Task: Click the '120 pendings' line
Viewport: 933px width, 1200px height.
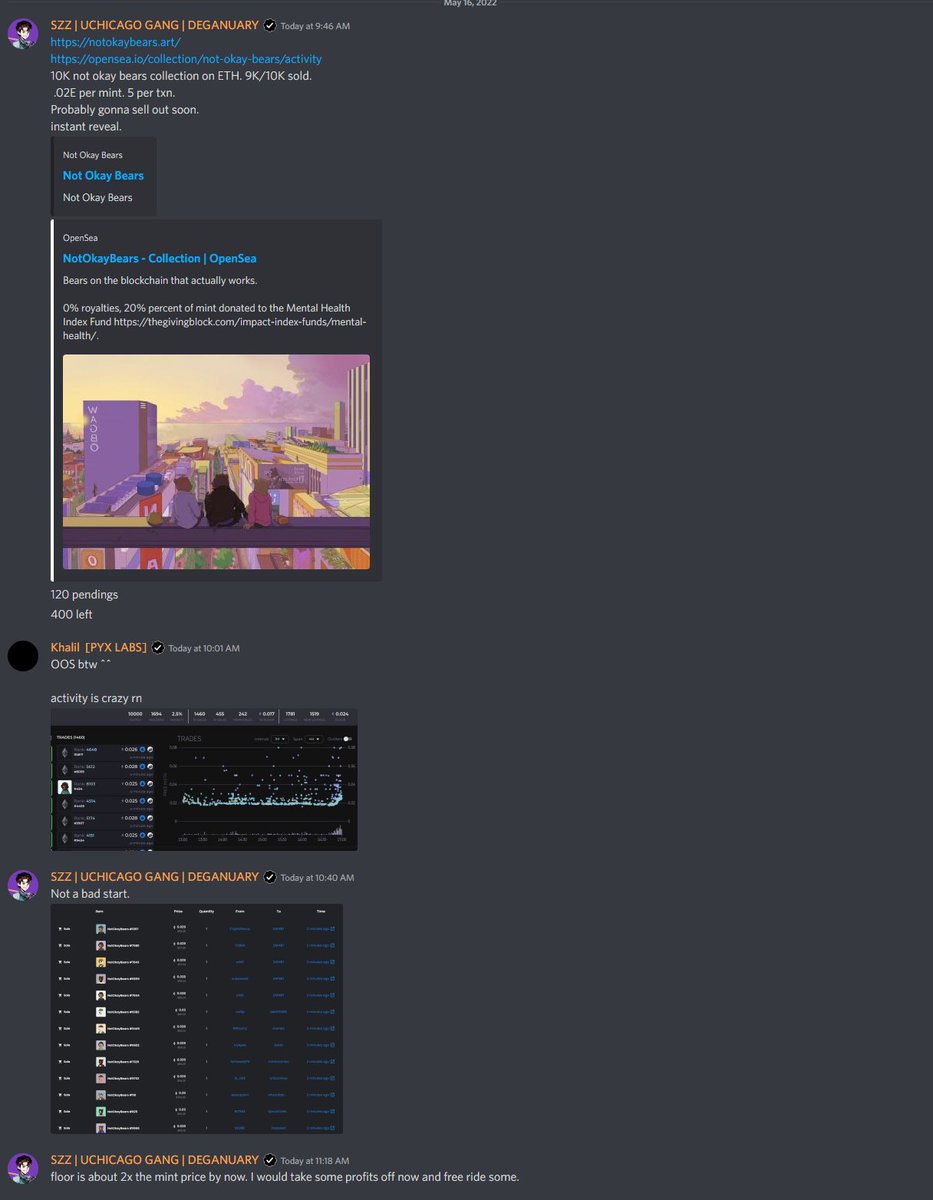Action: click(x=84, y=595)
